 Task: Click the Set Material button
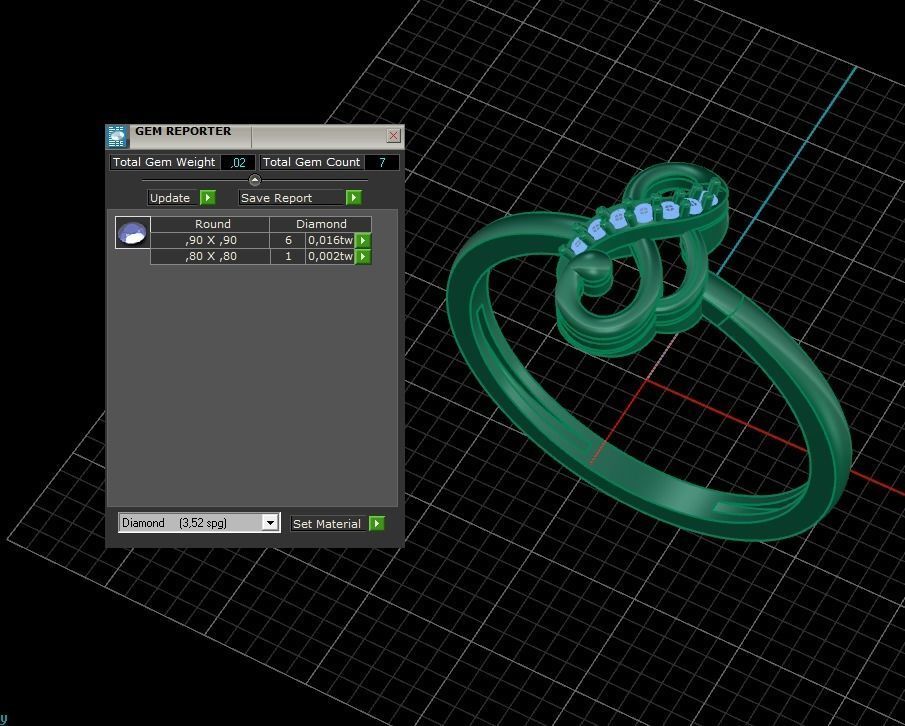pos(329,524)
